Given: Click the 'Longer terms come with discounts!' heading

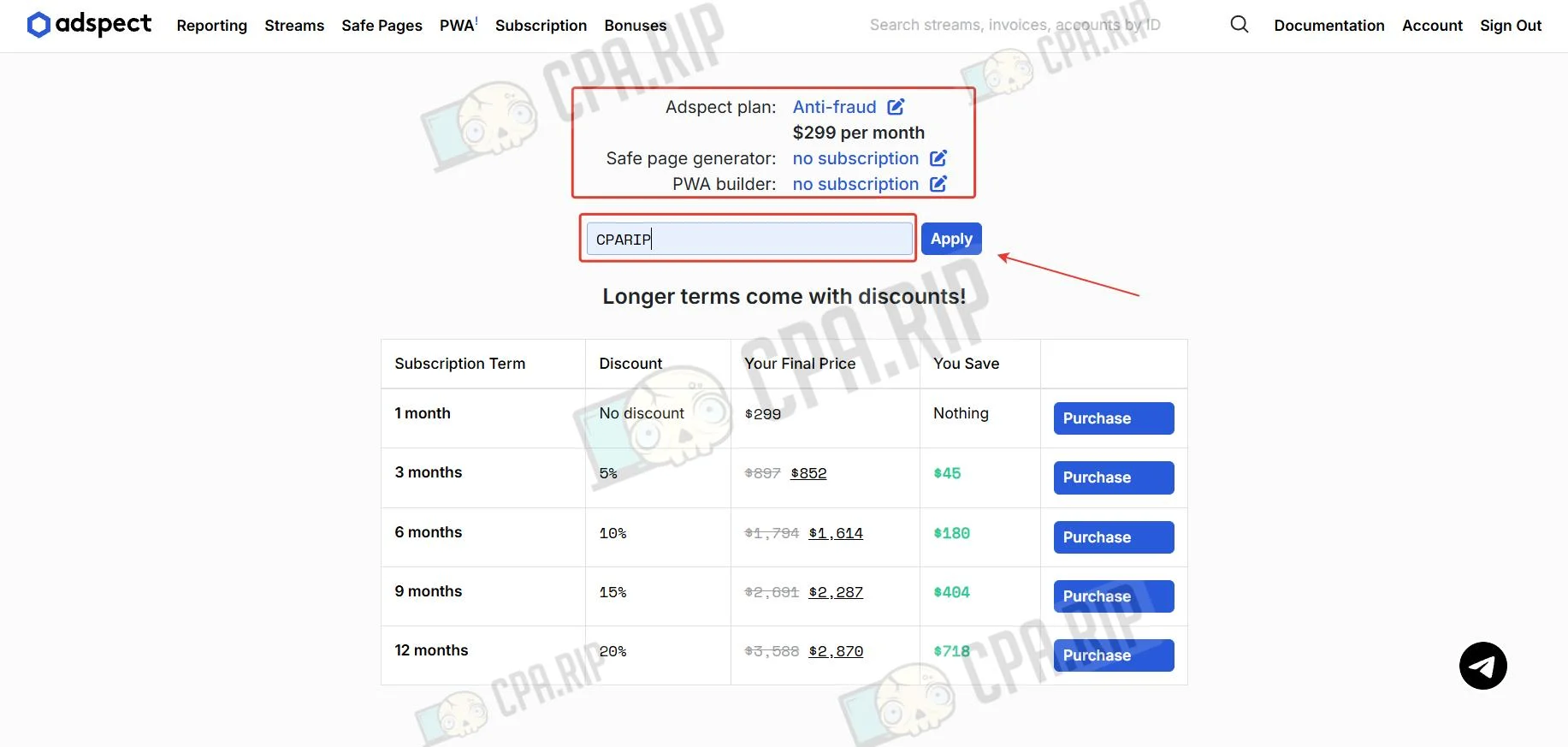Looking at the screenshot, I should [784, 296].
